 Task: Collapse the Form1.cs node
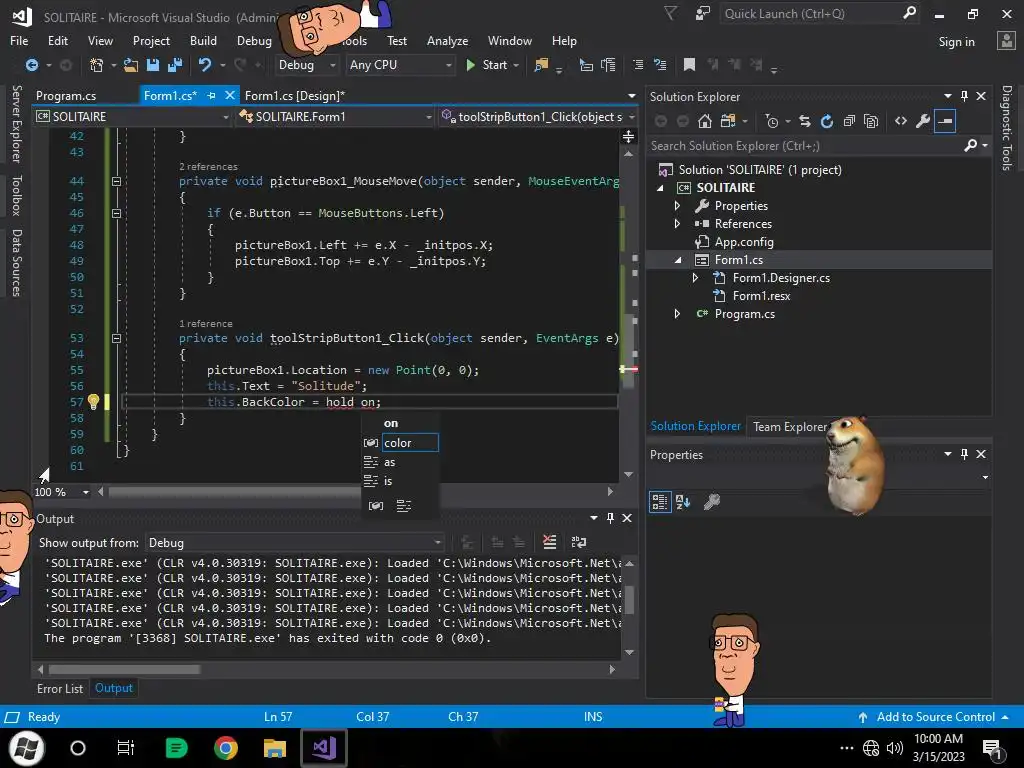click(677, 260)
